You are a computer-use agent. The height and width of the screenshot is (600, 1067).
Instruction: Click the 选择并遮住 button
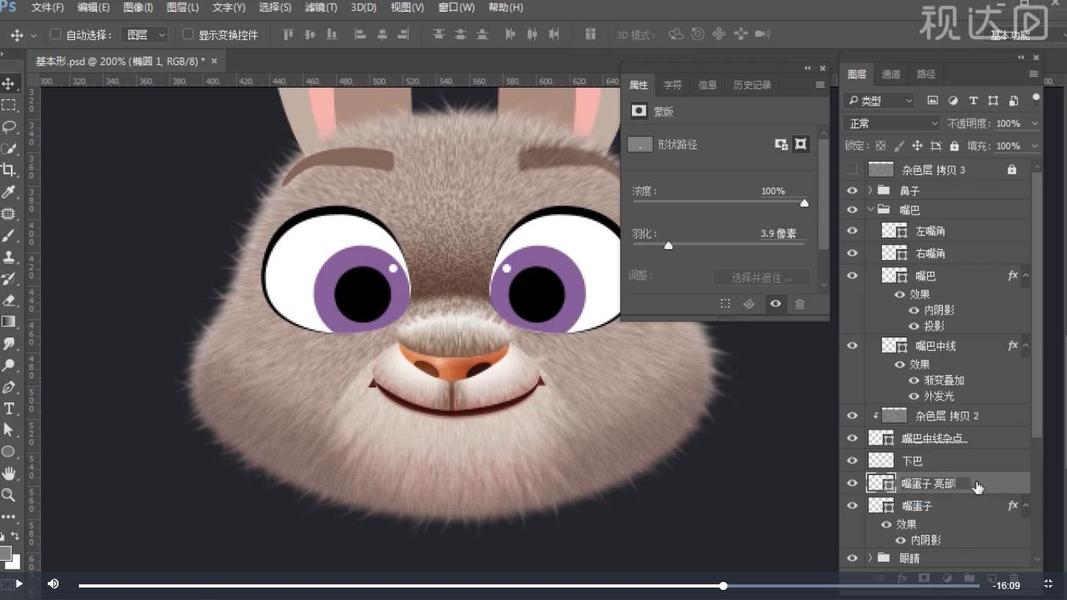pos(761,278)
